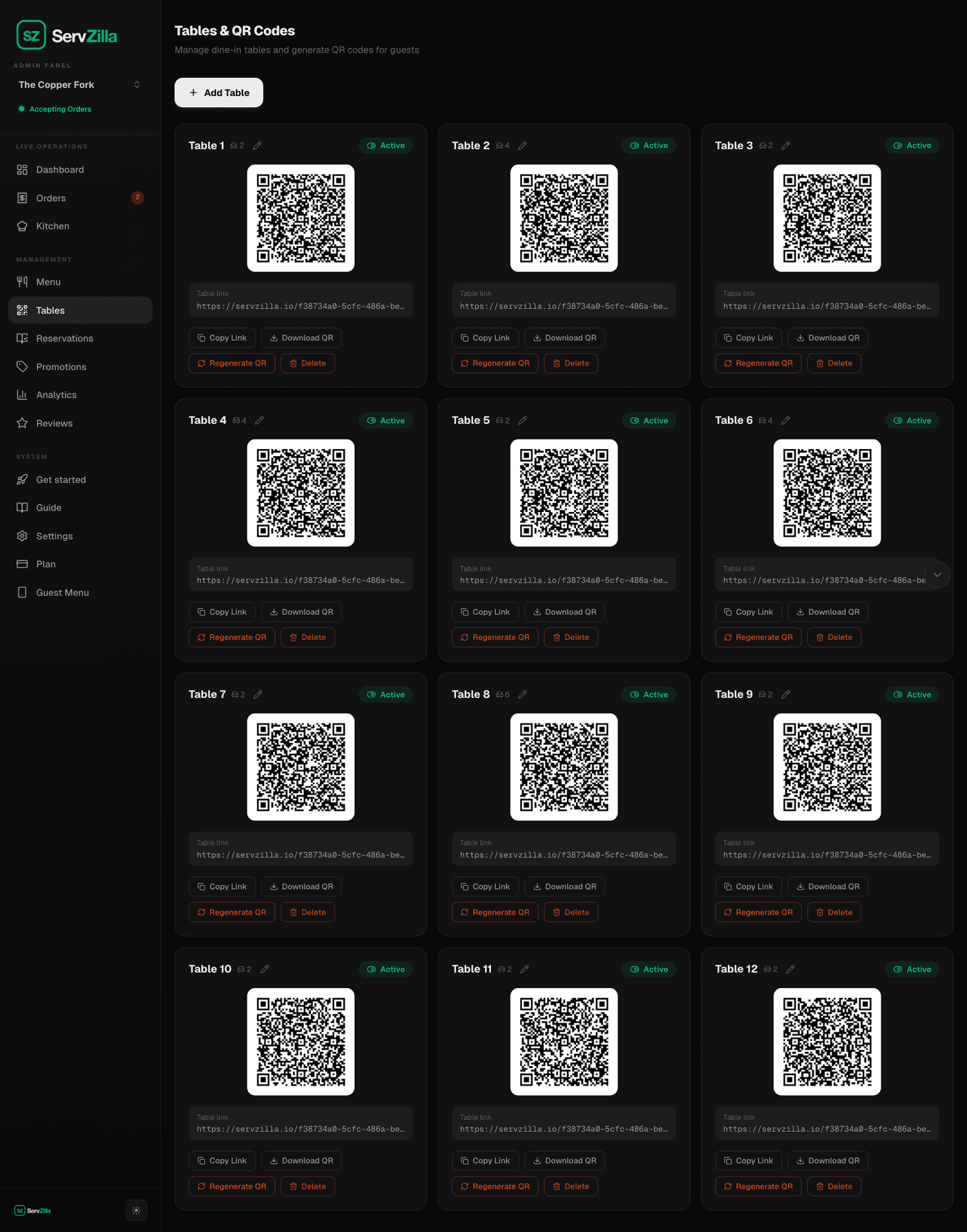Click the small ServZilla footer logo
This screenshot has width=967, height=1232.
pyautogui.click(x=32, y=1211)
